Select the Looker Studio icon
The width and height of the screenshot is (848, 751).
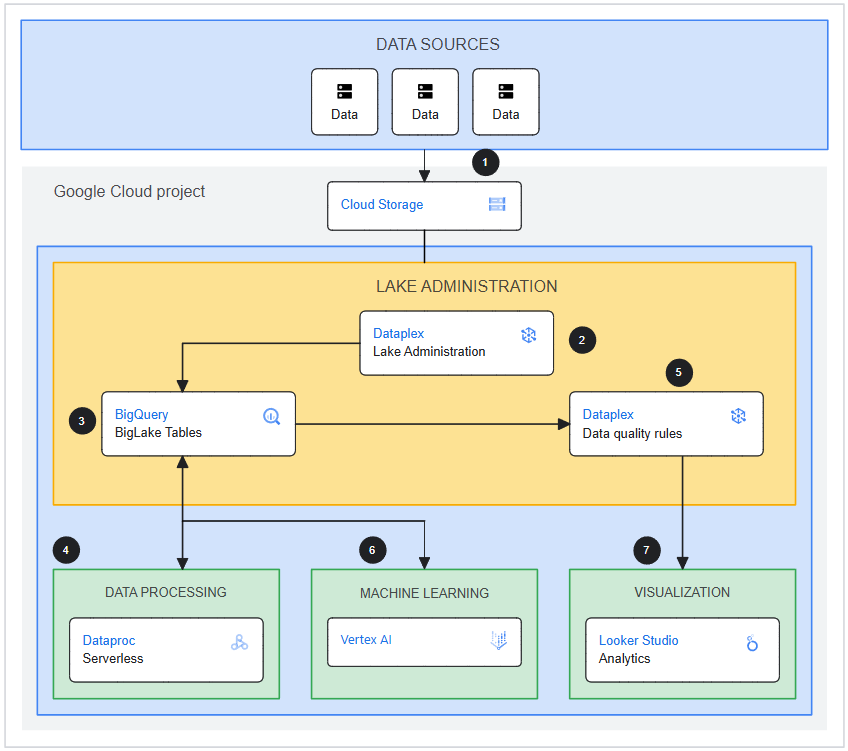pos(752,643)
